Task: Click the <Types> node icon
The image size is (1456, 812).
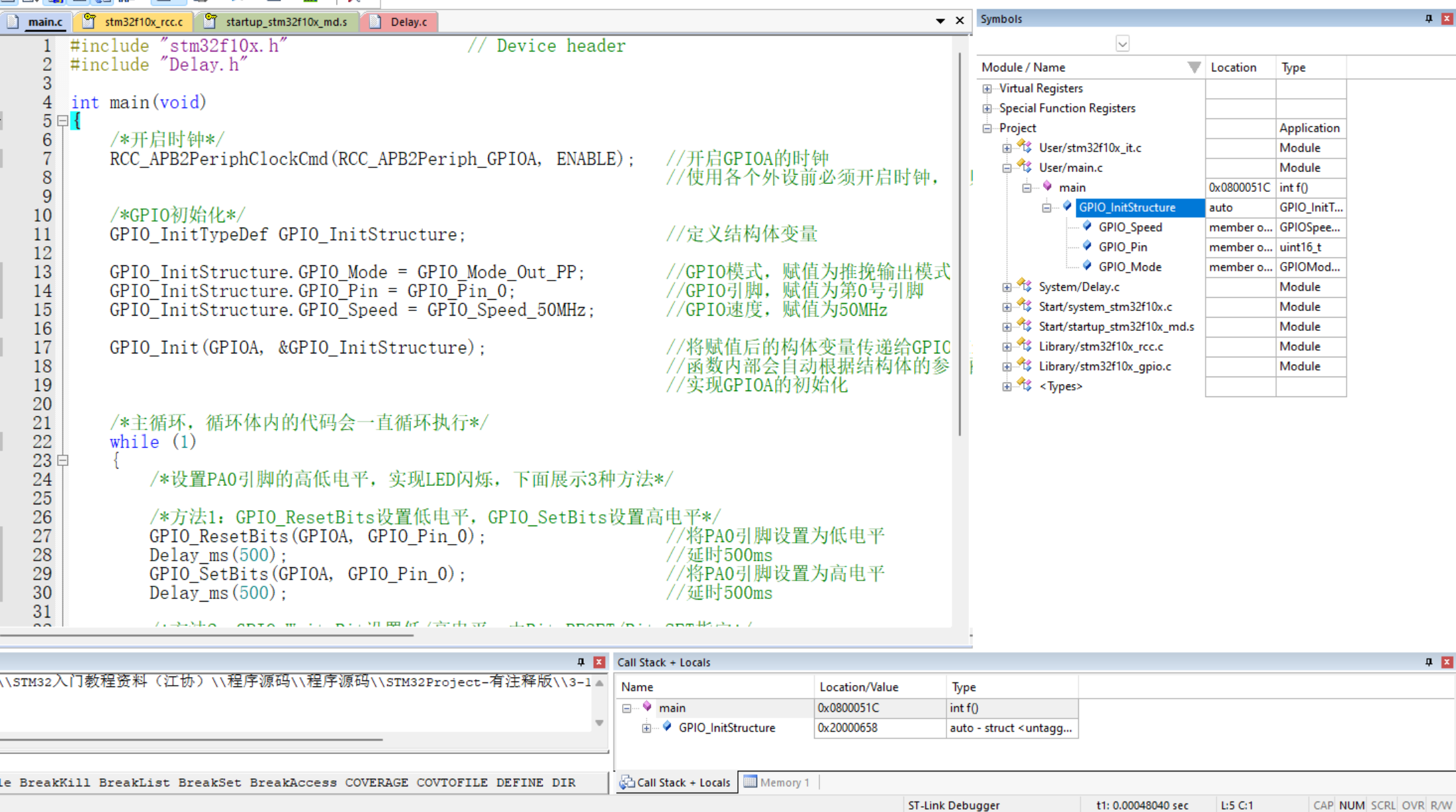Action: click(1024, 384)
